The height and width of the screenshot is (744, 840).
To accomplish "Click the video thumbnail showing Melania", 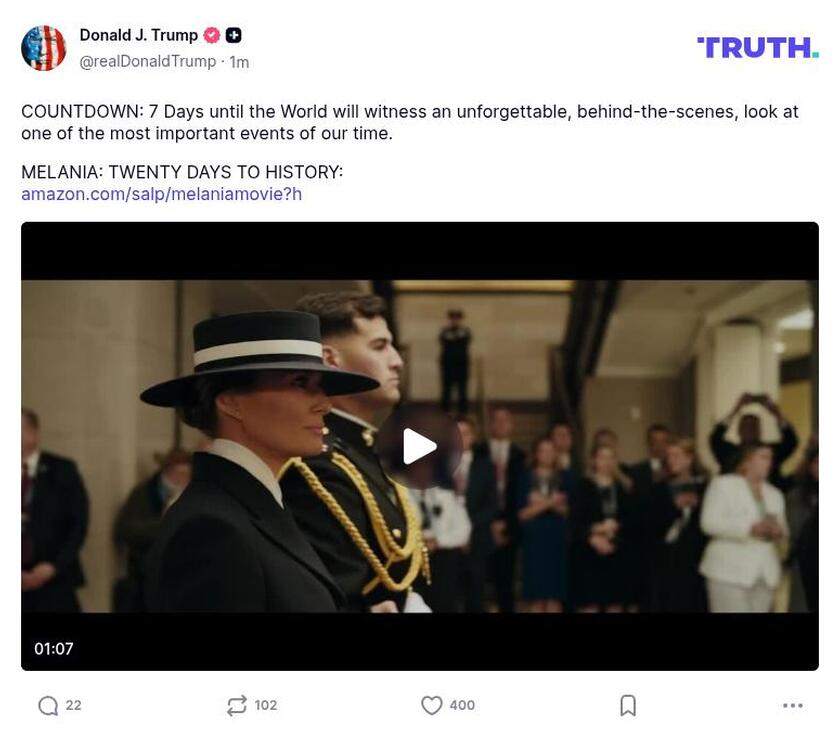I will (419, 447).
